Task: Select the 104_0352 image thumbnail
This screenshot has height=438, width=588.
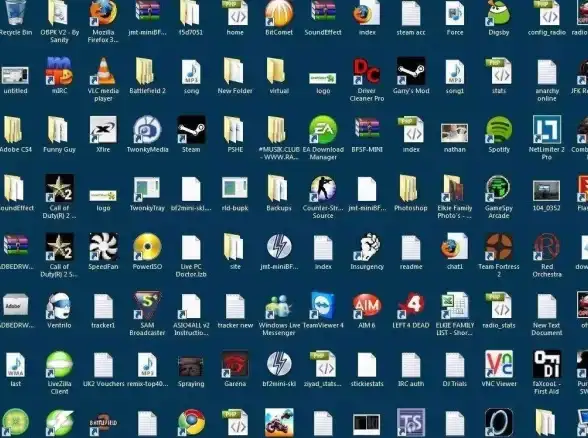Action: 547,190
